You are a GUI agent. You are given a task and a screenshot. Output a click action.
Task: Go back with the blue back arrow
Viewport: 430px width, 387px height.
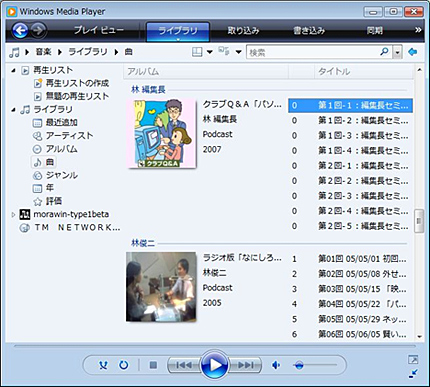tap(20, 31)
